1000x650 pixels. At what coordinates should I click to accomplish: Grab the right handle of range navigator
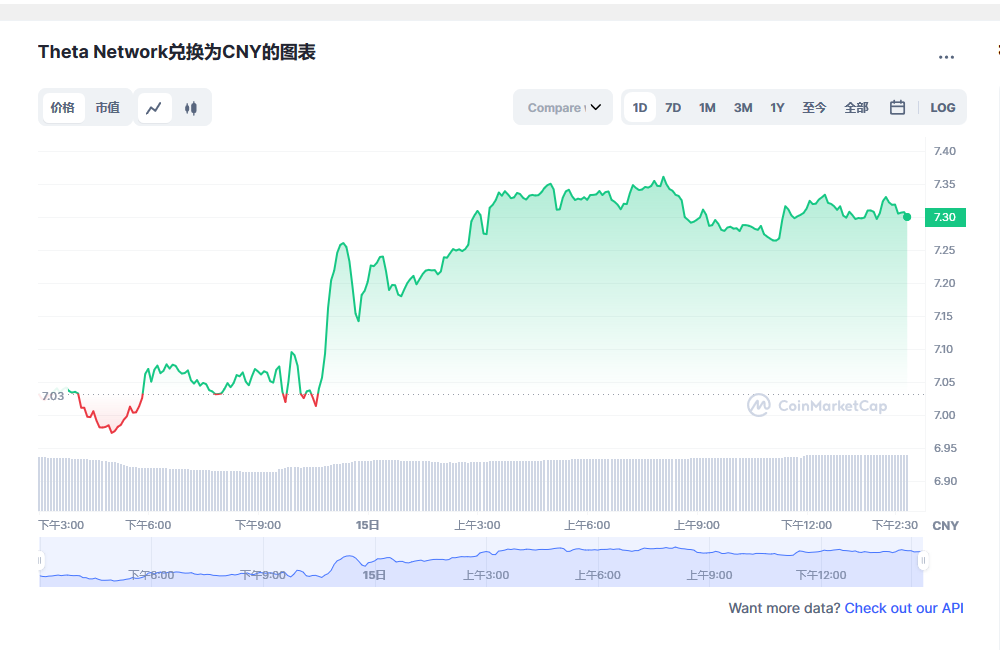[x=923, y=561]
